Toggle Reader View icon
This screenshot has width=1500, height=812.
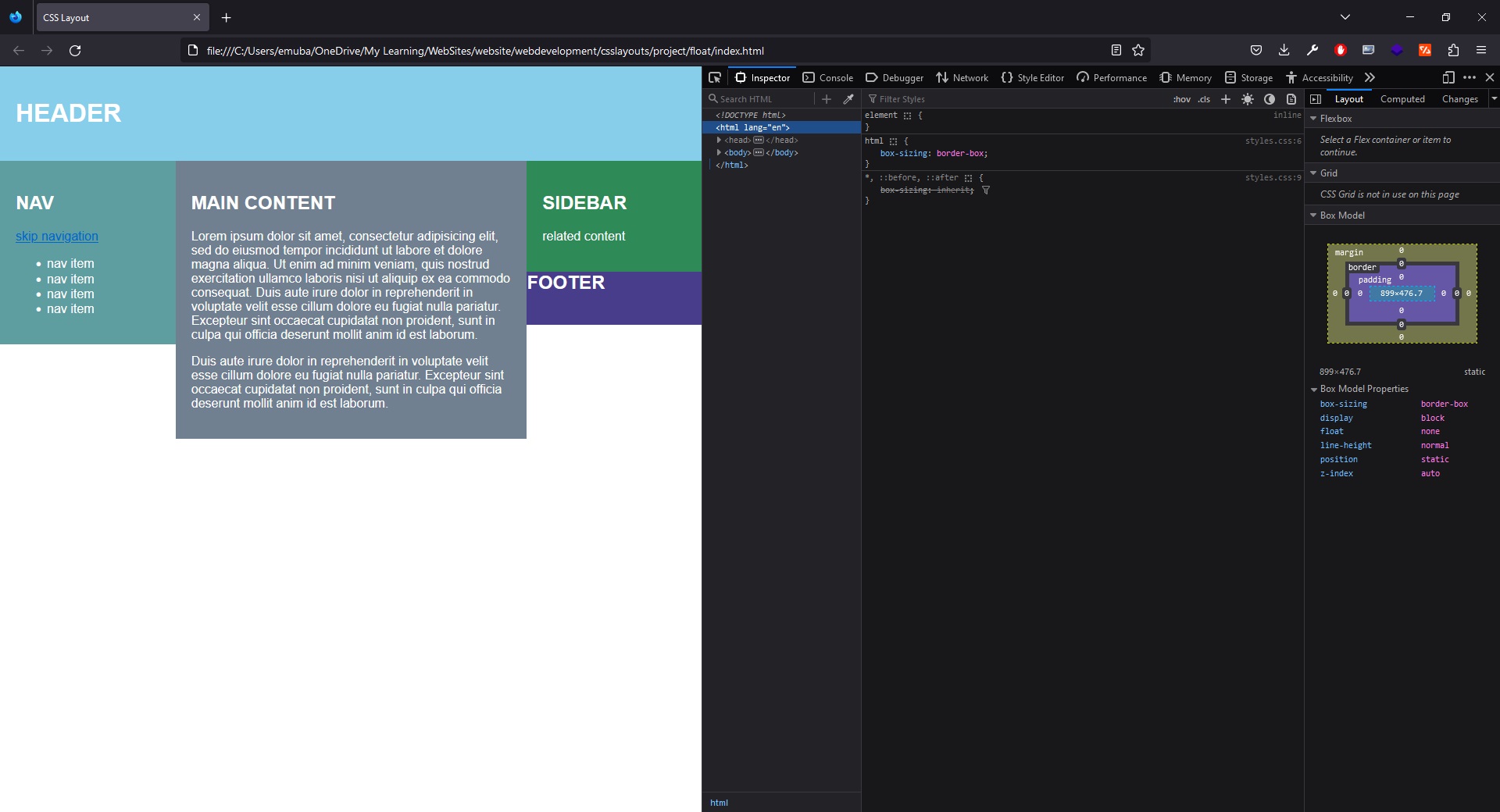pos(1116,50)
